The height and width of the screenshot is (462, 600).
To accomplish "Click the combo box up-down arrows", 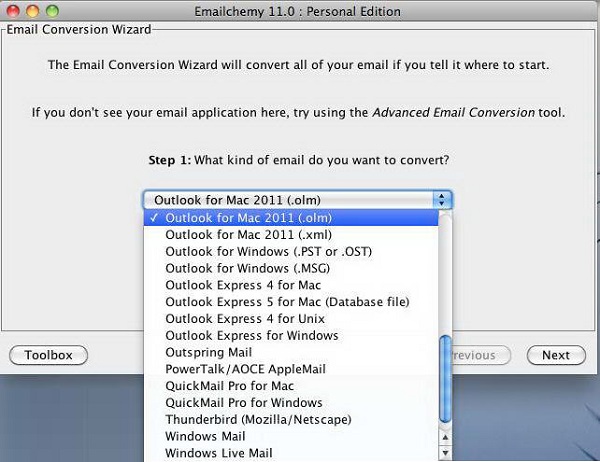I will (x=442, y=200).
